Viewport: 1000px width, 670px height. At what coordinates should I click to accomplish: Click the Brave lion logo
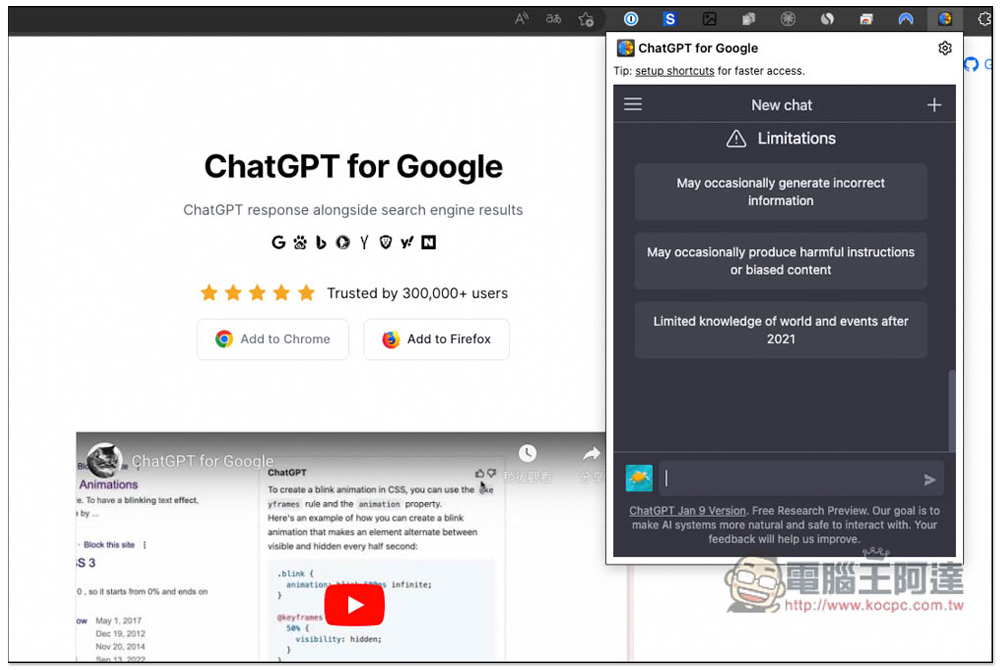[x=385, y=242]
